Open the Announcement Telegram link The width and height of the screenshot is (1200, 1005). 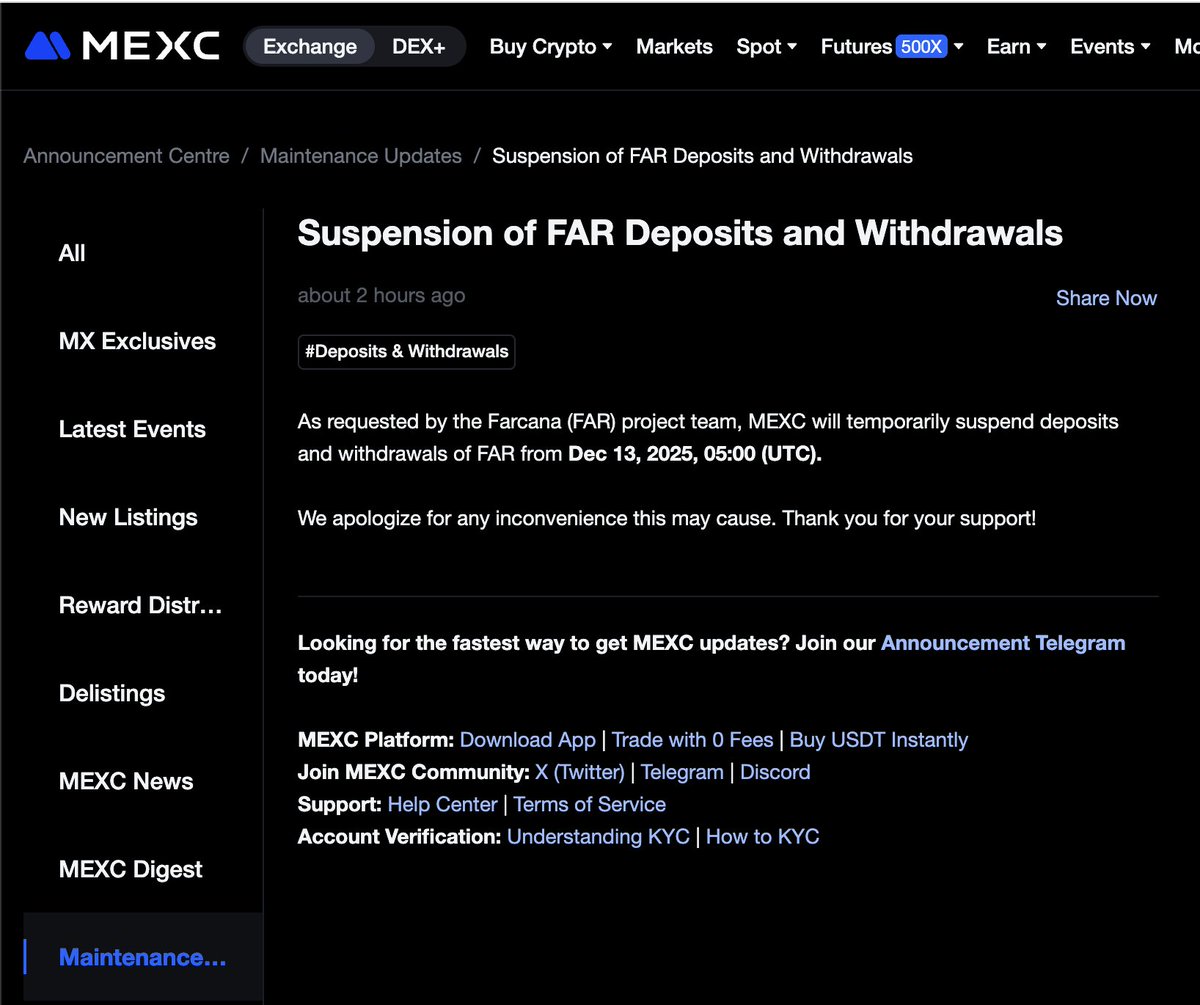1003,643
